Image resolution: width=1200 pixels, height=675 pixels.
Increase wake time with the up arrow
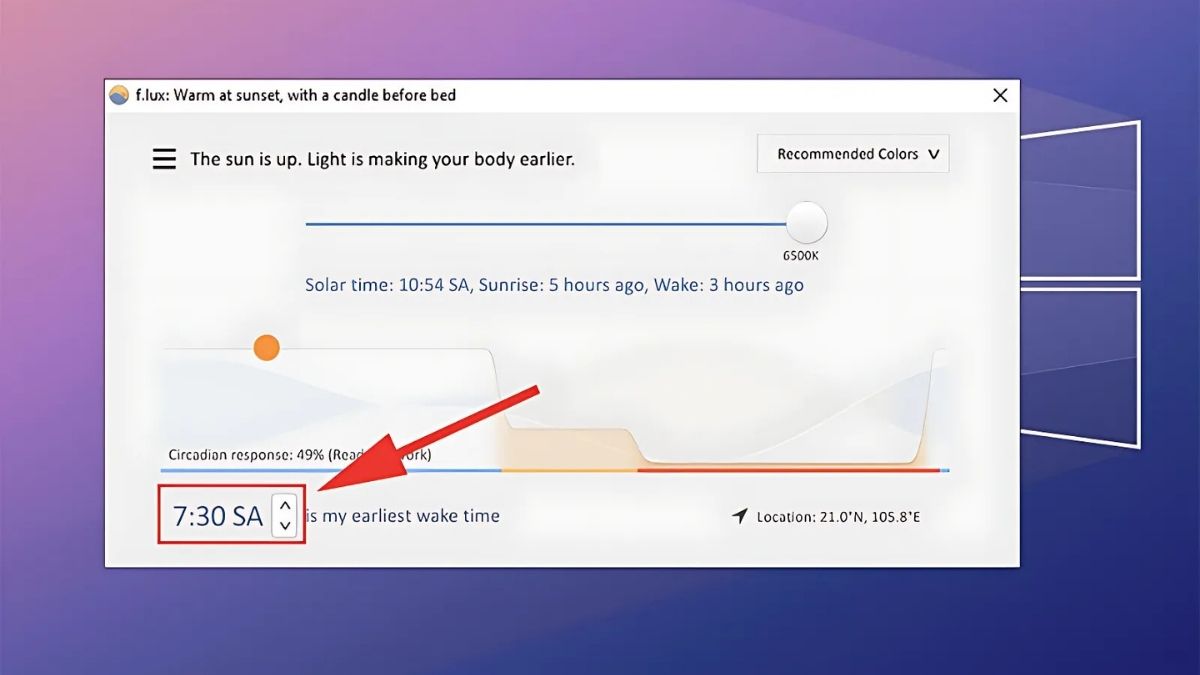(285, 507)
